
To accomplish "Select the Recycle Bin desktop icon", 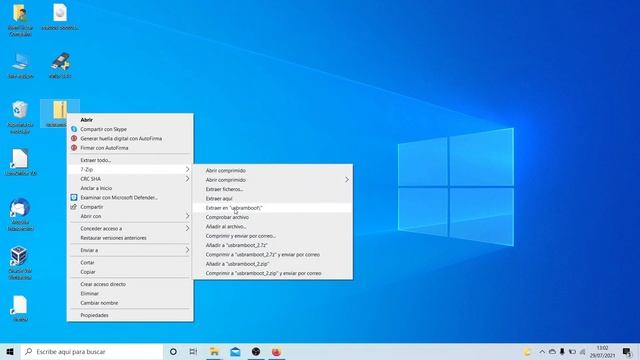I will 20,110.
